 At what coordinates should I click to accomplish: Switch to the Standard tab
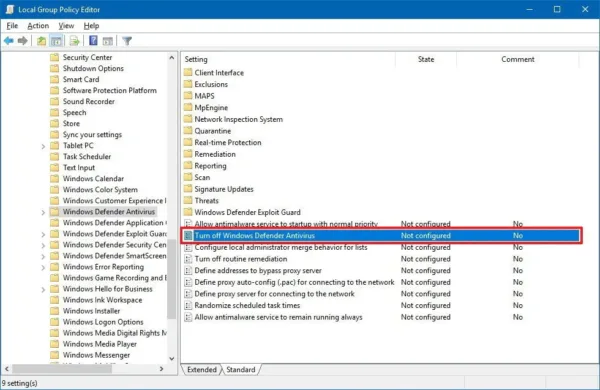[241, 370]
